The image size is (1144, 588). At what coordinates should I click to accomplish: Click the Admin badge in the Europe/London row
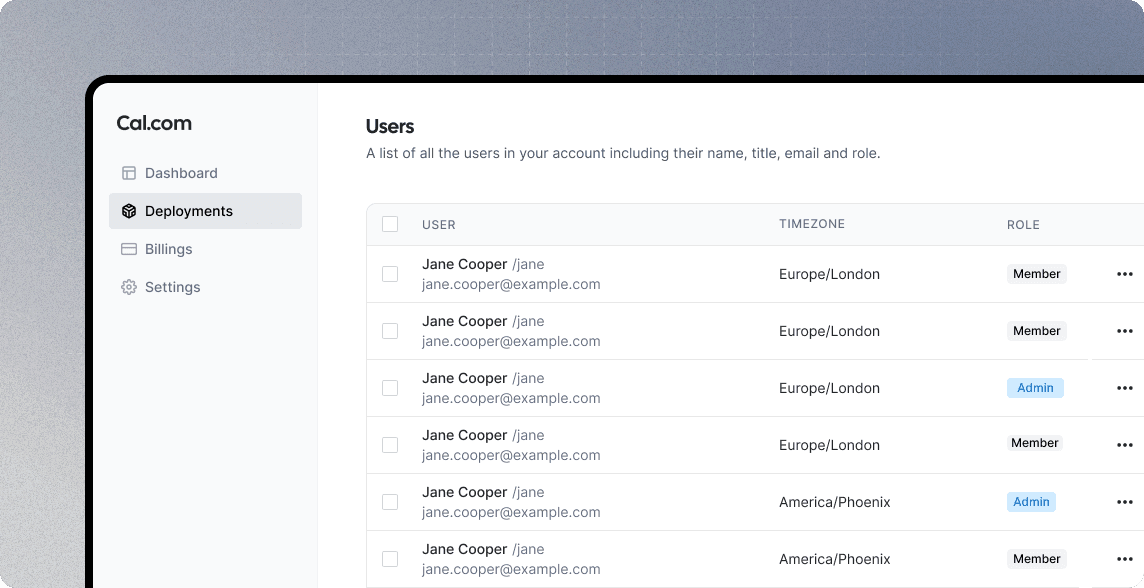coord(1035,388)
